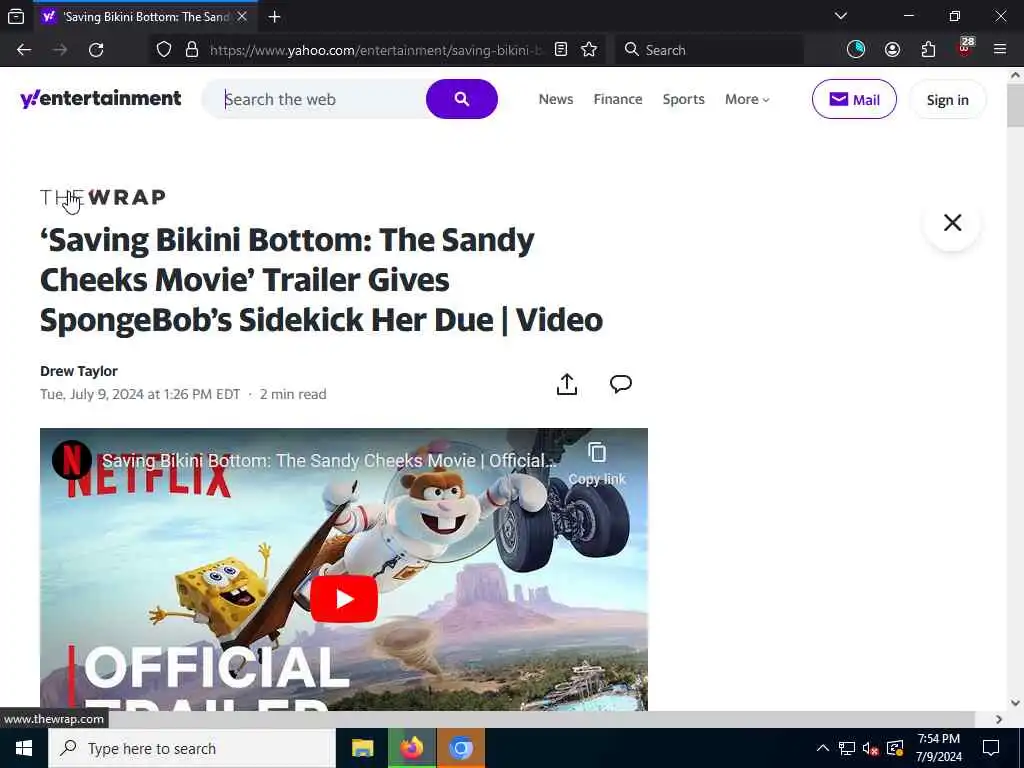Click Firefox icon in taskbar

411,748
